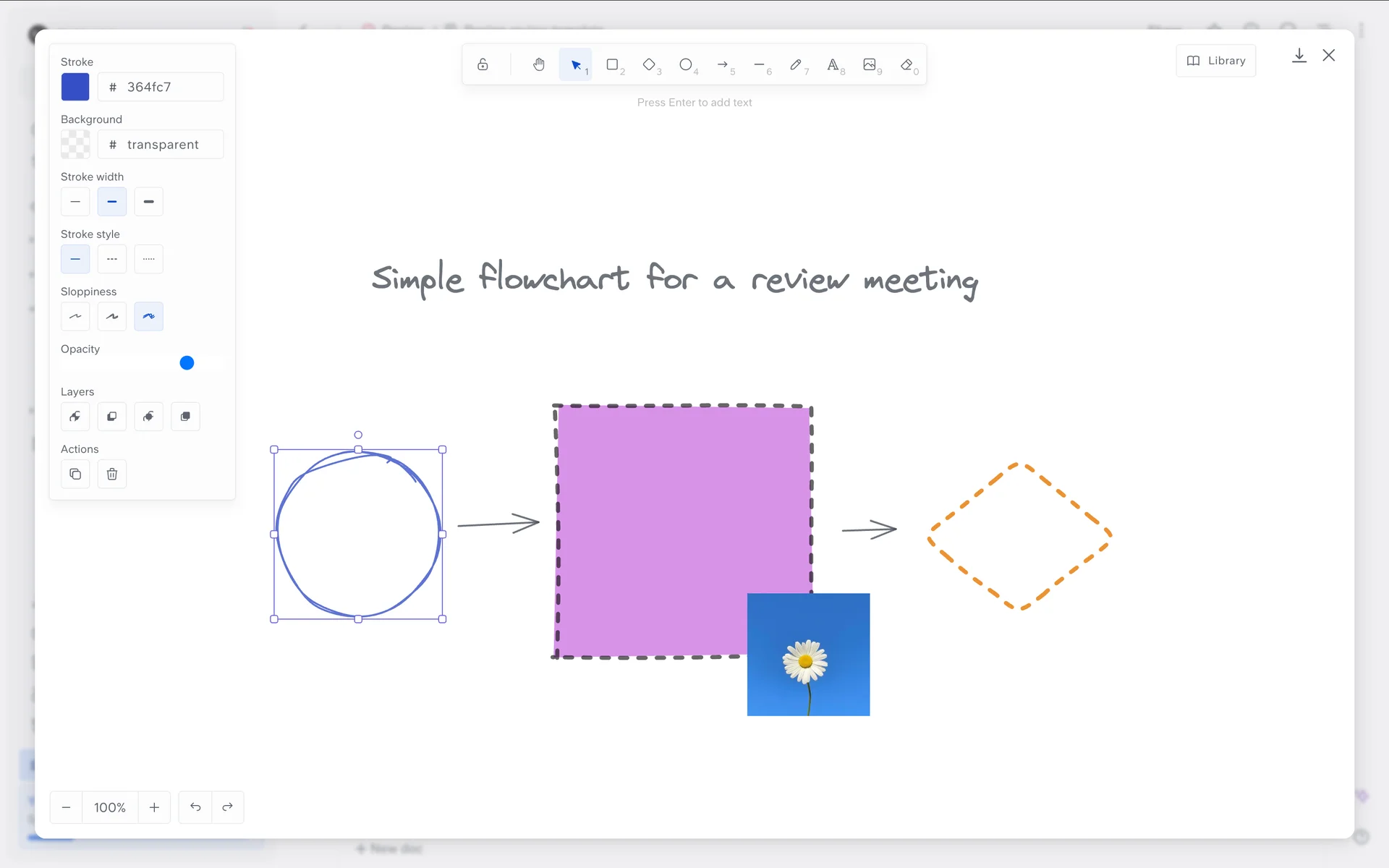Viewport: 1389px width, 868px height.
Task: Click the blue stroke color swatch
Action: [75, 87]
